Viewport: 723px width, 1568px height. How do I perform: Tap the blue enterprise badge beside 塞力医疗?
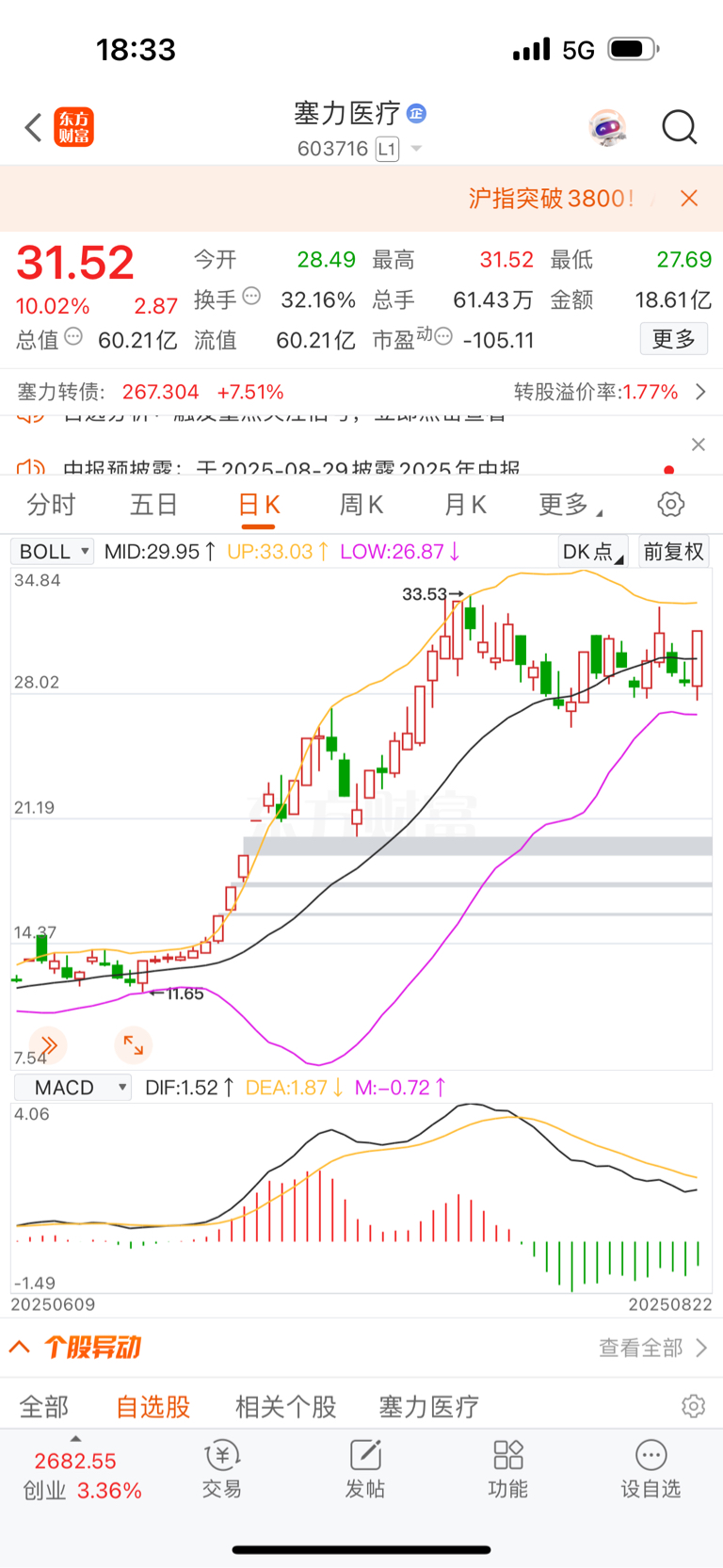click(416, 114)
